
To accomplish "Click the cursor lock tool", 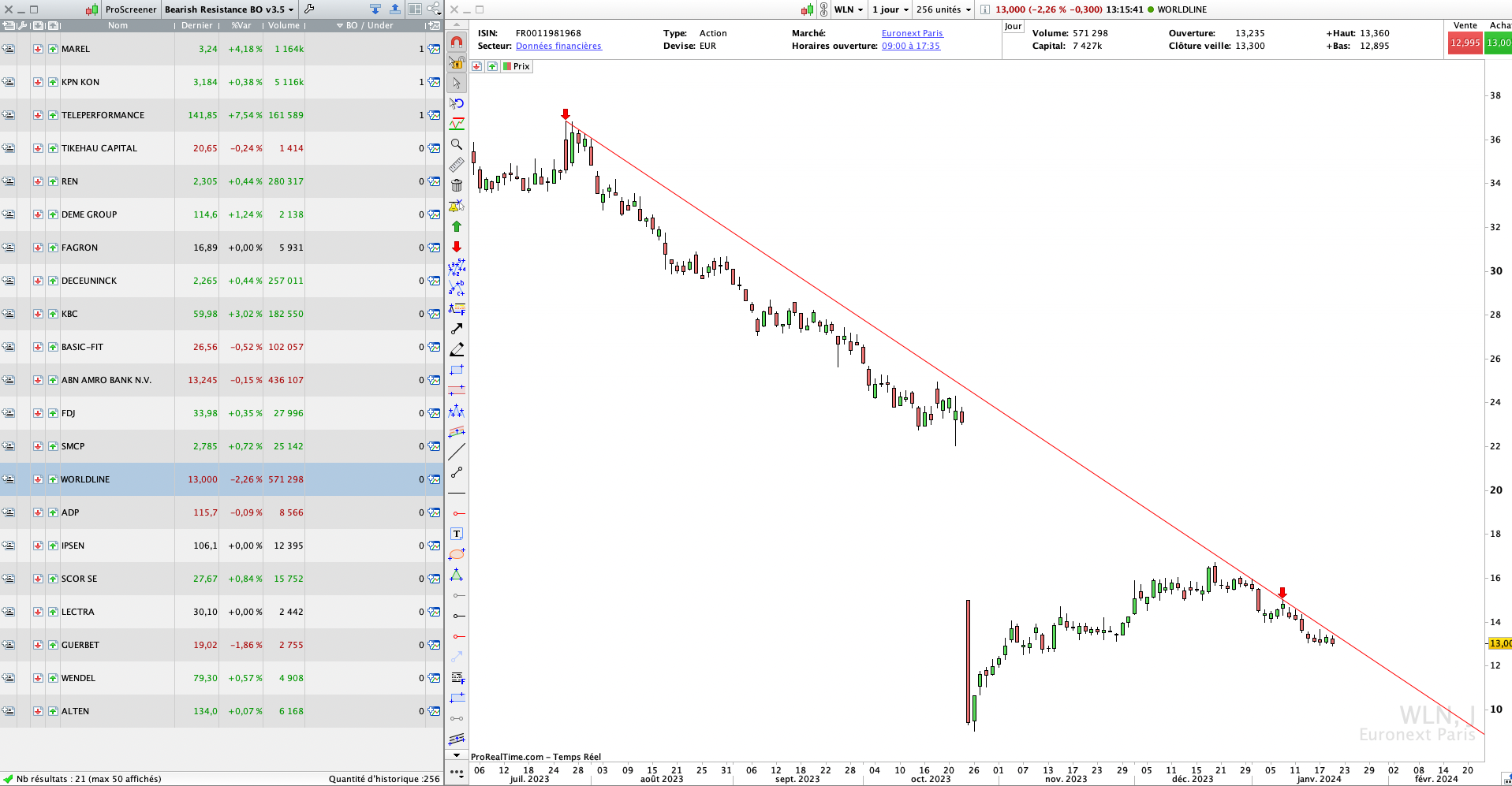I will 457,62.
